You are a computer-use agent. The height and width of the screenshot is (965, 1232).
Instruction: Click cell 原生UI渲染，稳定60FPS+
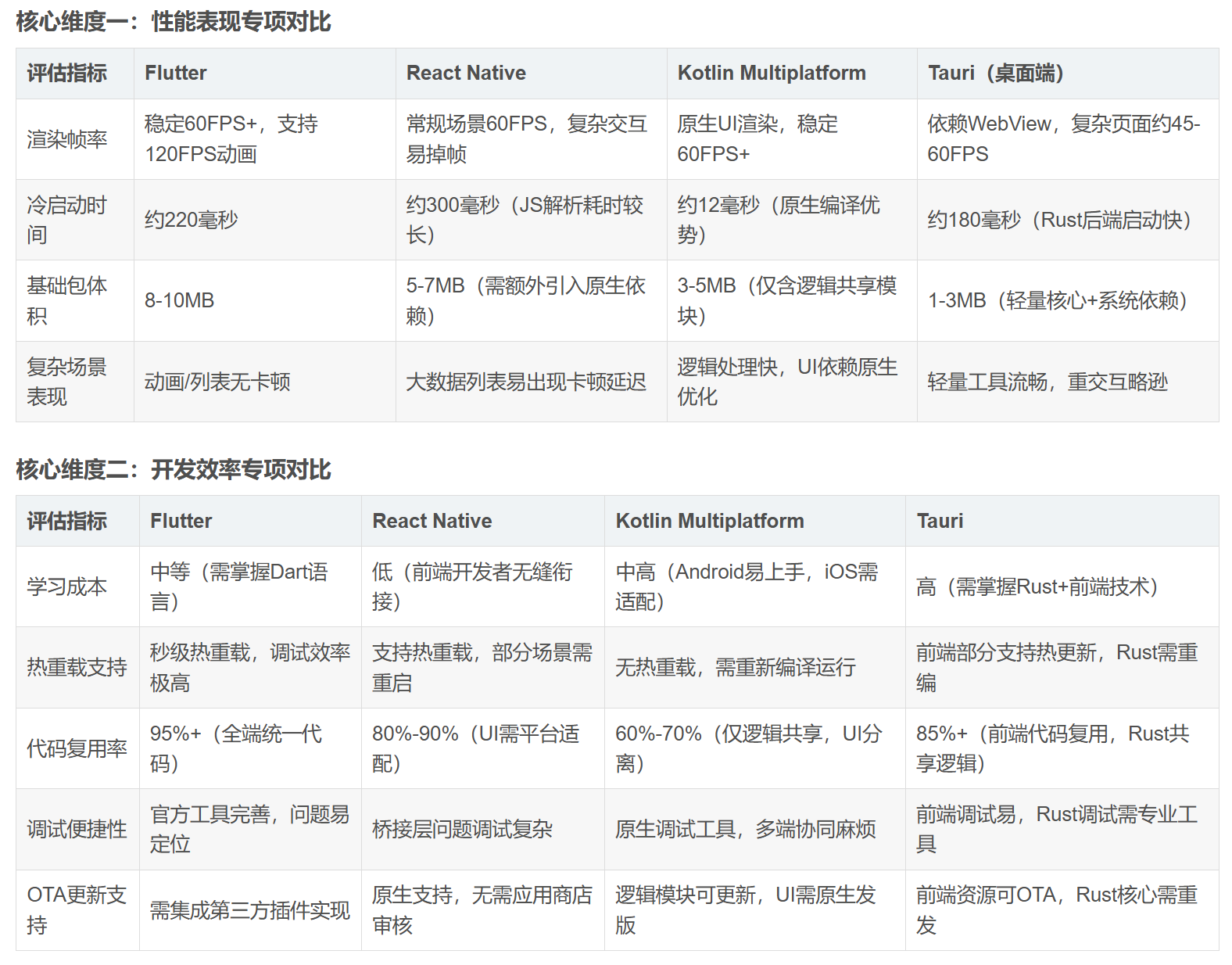792,139
